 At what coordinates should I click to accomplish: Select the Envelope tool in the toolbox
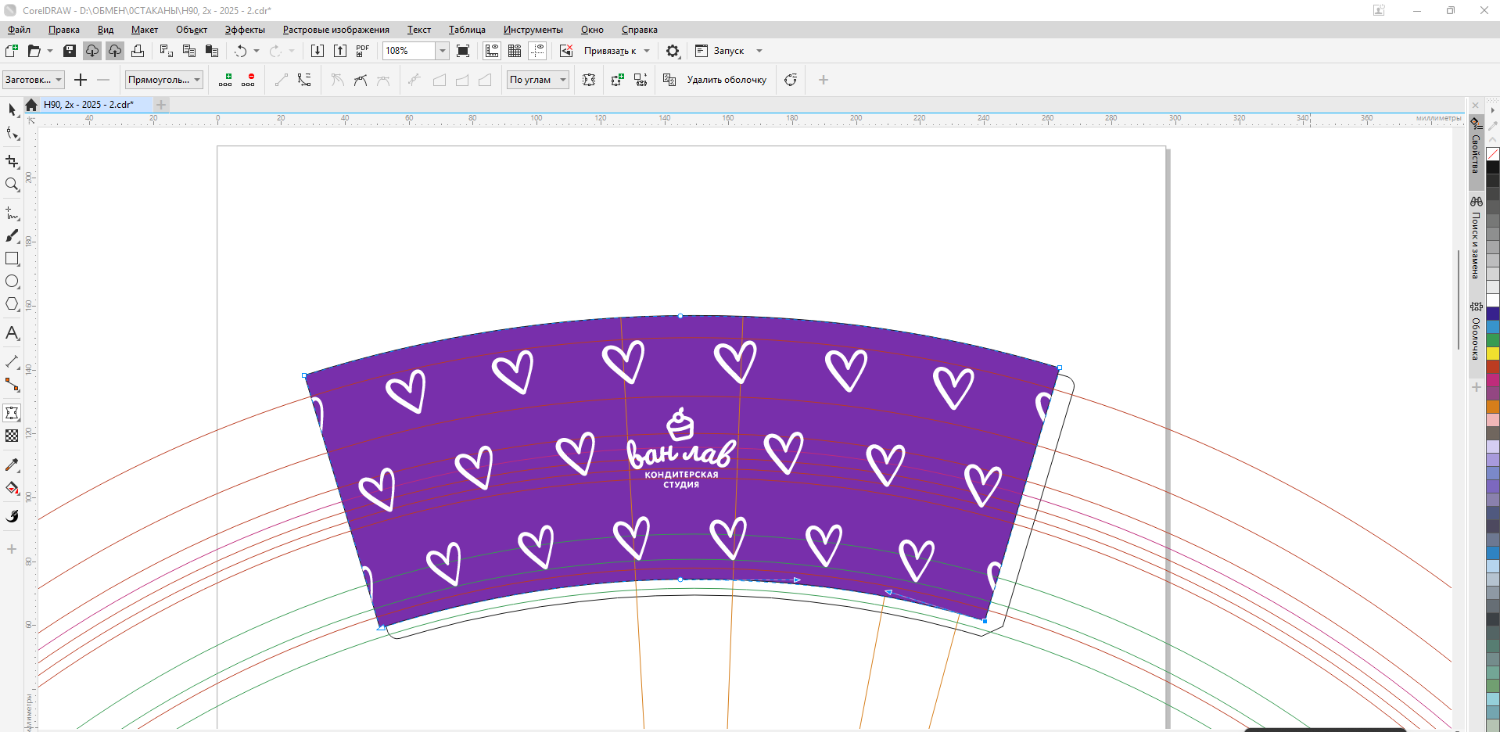click(x=12, y=413)
